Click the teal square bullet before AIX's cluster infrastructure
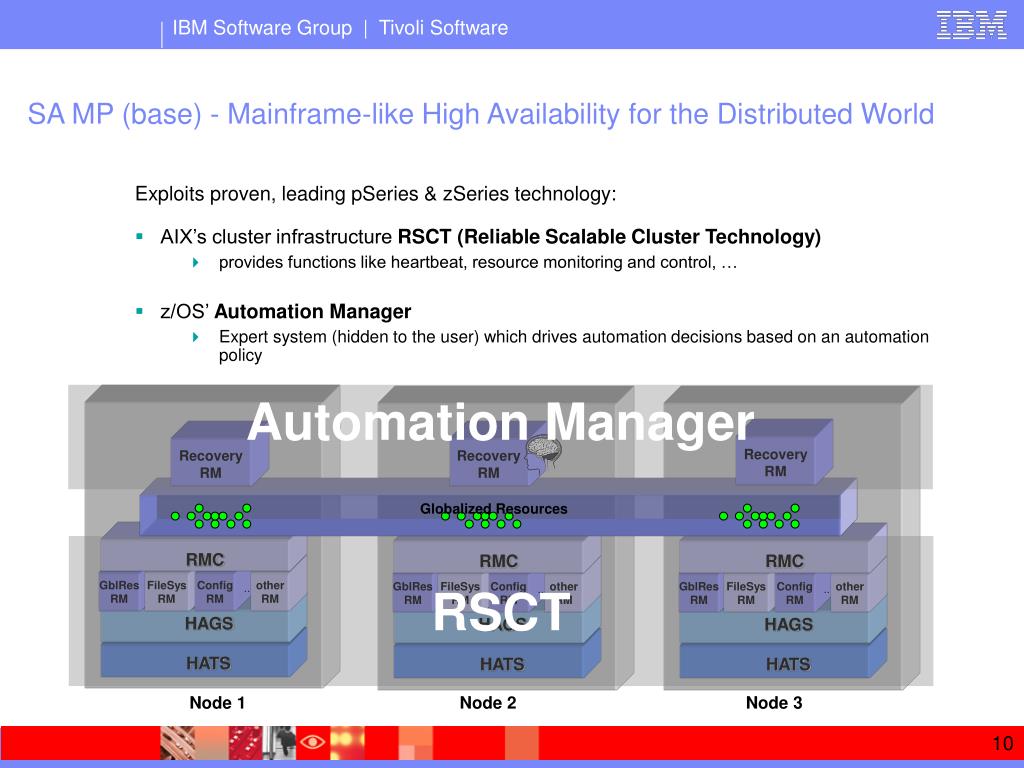 pyautogui.click(x=139, y=236)
